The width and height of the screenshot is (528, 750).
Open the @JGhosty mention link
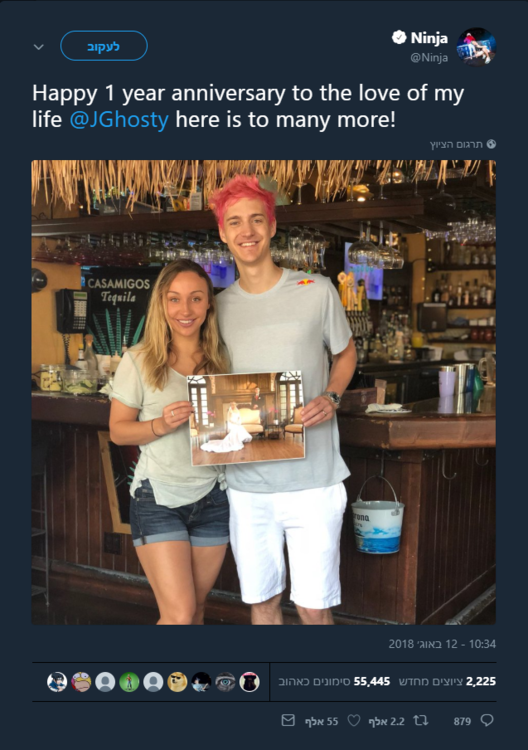119,120
